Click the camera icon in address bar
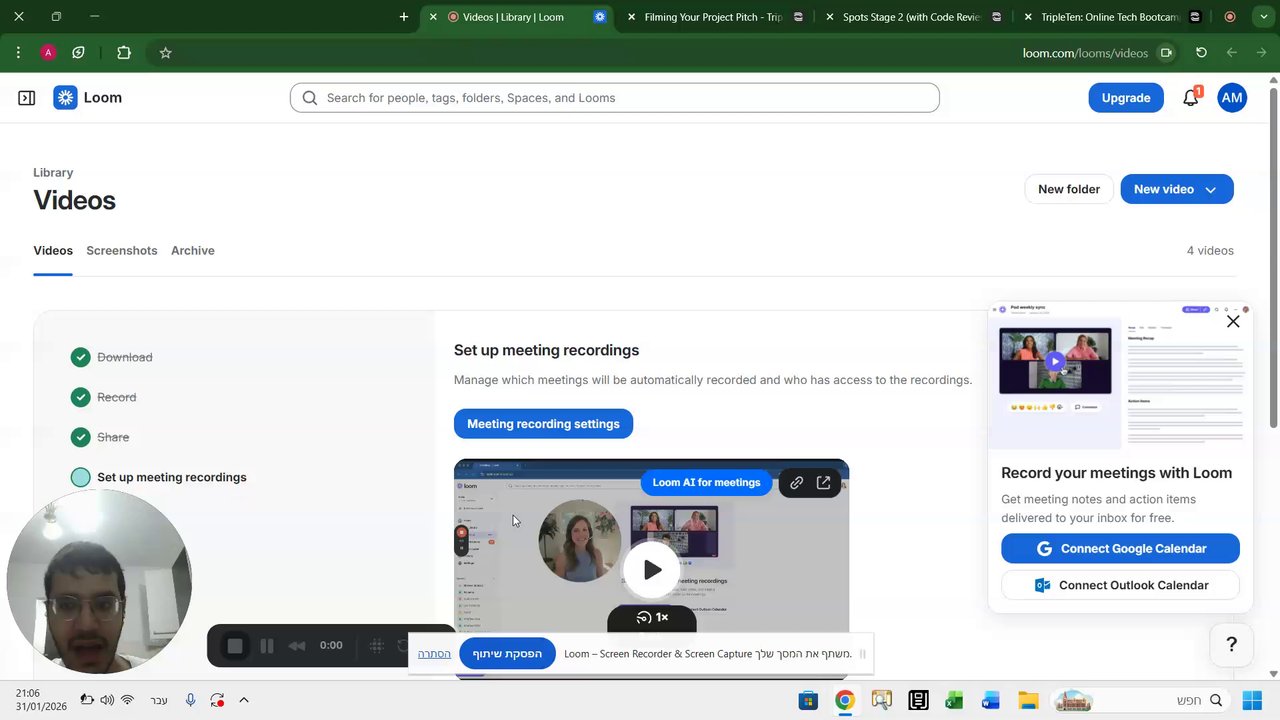This screenshot has width=1280, height=720. tap(1166, 53)
